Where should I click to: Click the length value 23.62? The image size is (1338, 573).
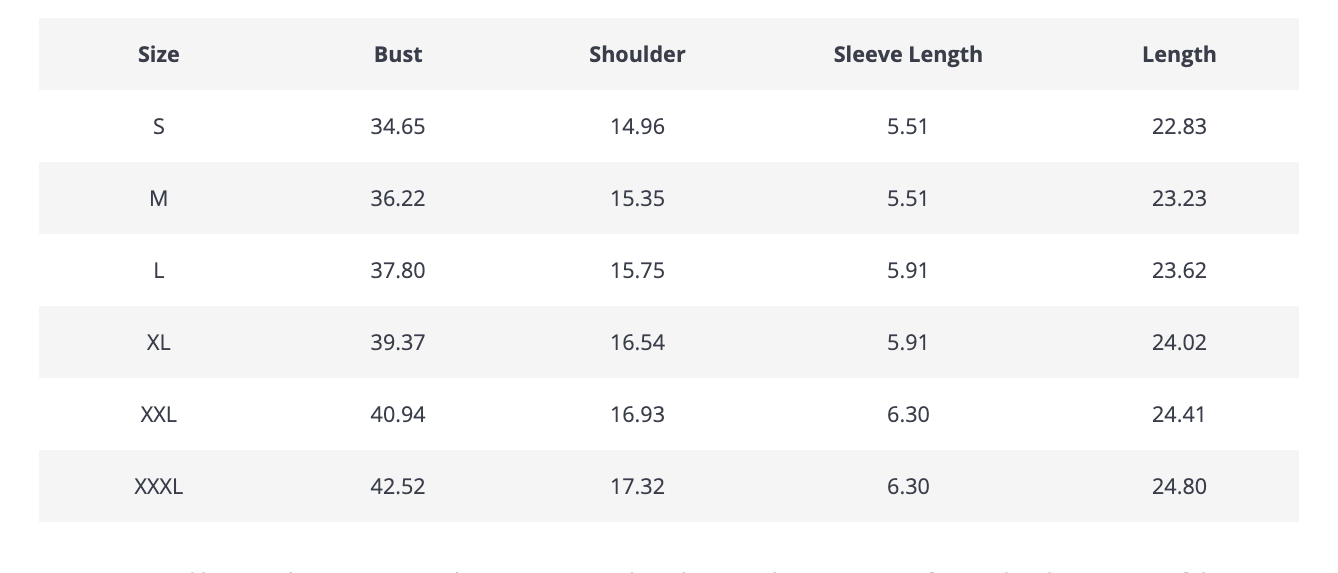point(1179,270)
